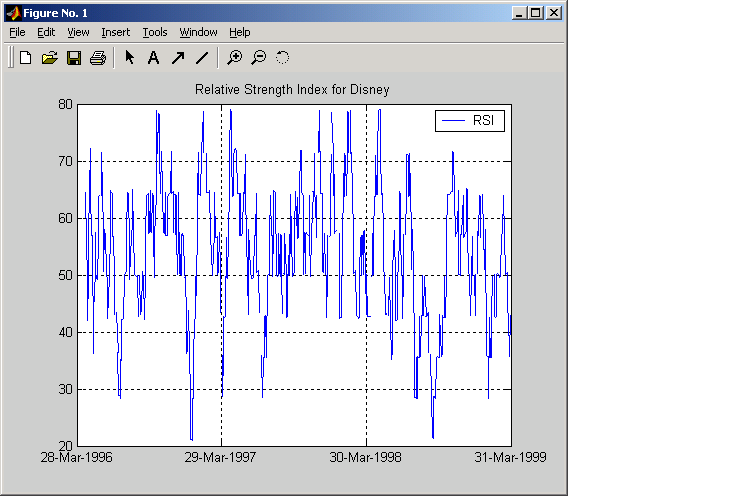Activate the Zoom Out magnifier tool
Image resolution: width=740 pixels, height=498 pixels.
coord(259,58)
